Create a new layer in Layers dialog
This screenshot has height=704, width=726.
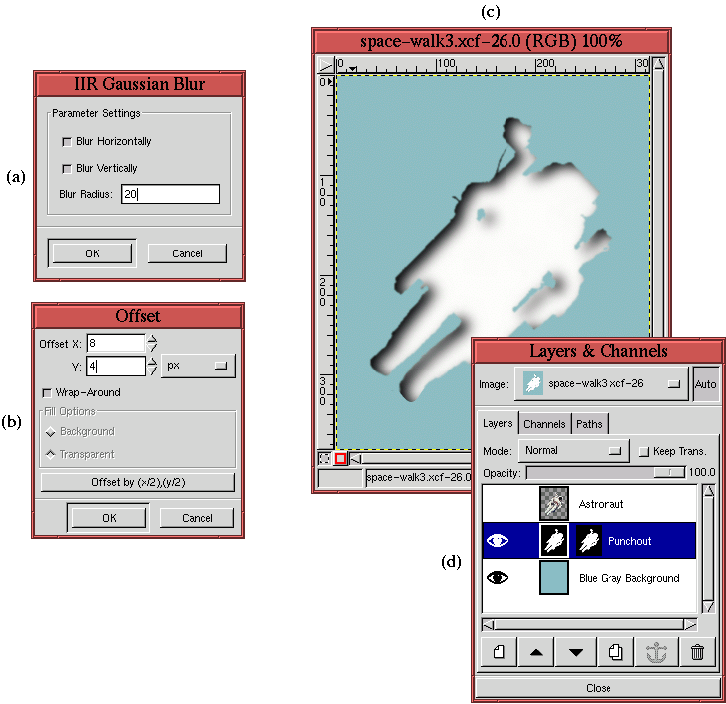click(x=498, y=653)
